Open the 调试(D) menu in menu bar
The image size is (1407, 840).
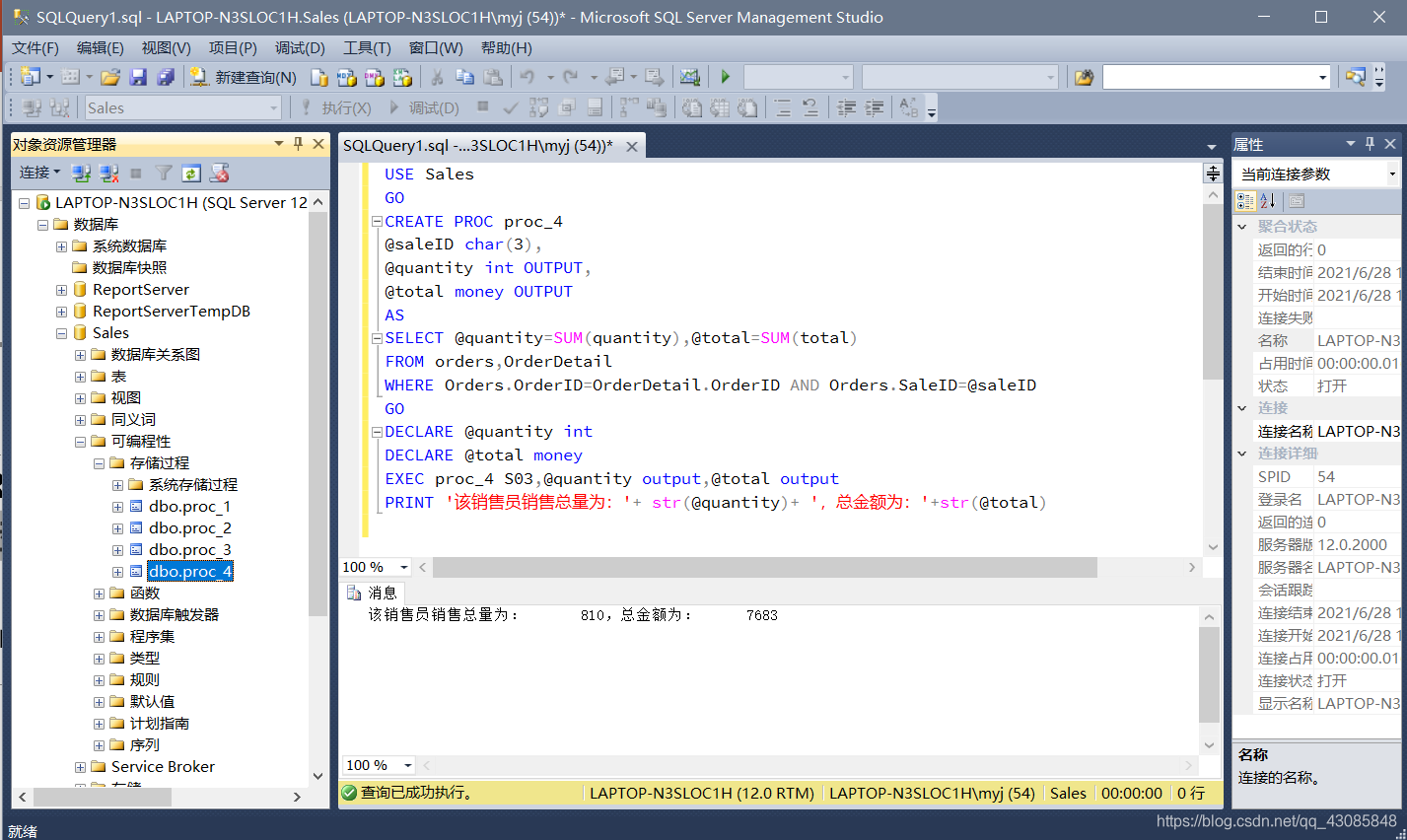[300, 47]
